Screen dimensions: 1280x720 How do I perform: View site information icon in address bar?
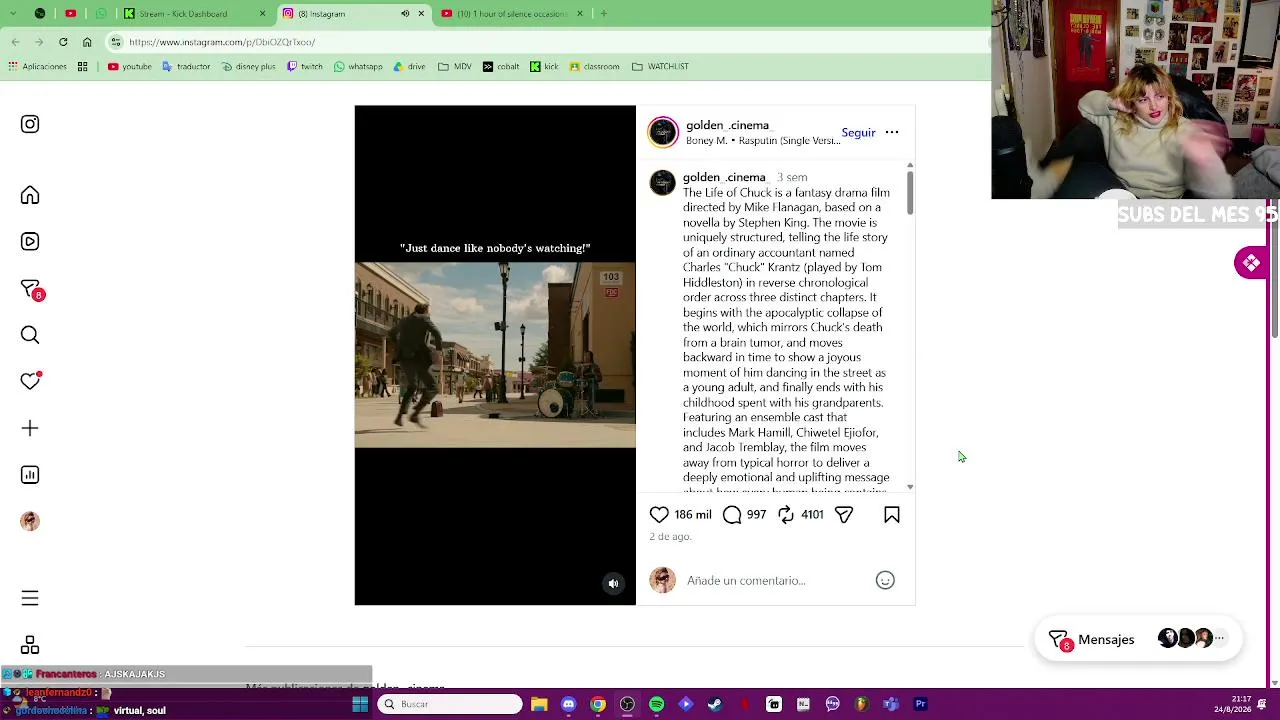pos(117,42)
